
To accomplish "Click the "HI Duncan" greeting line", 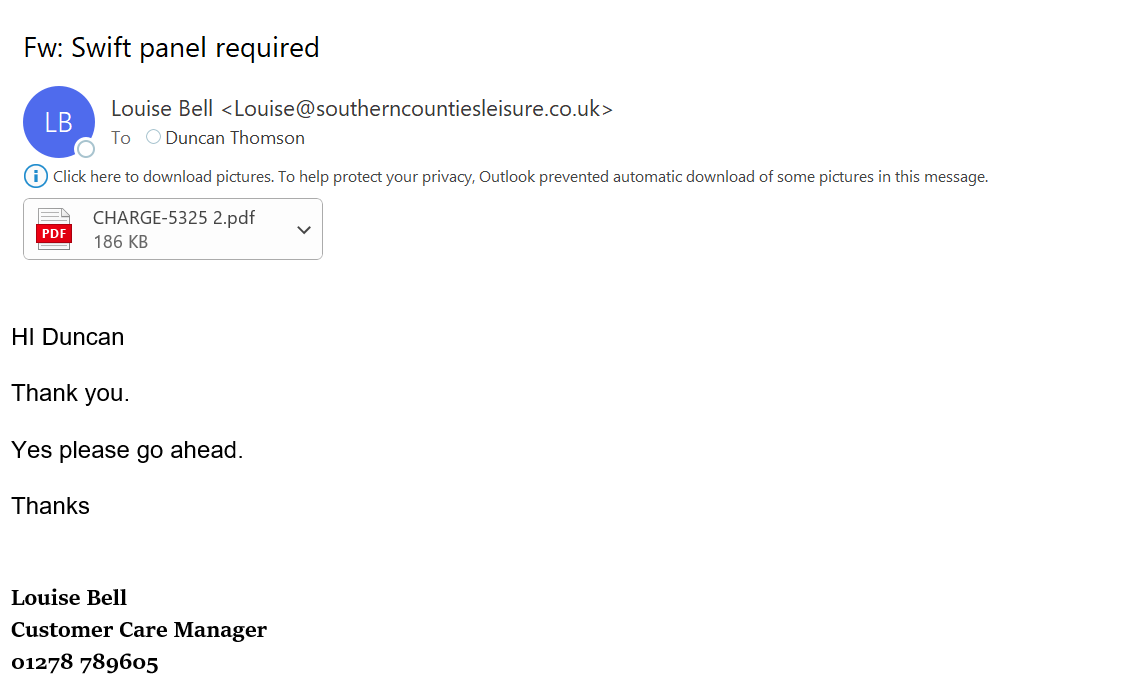I will point(68,337).
